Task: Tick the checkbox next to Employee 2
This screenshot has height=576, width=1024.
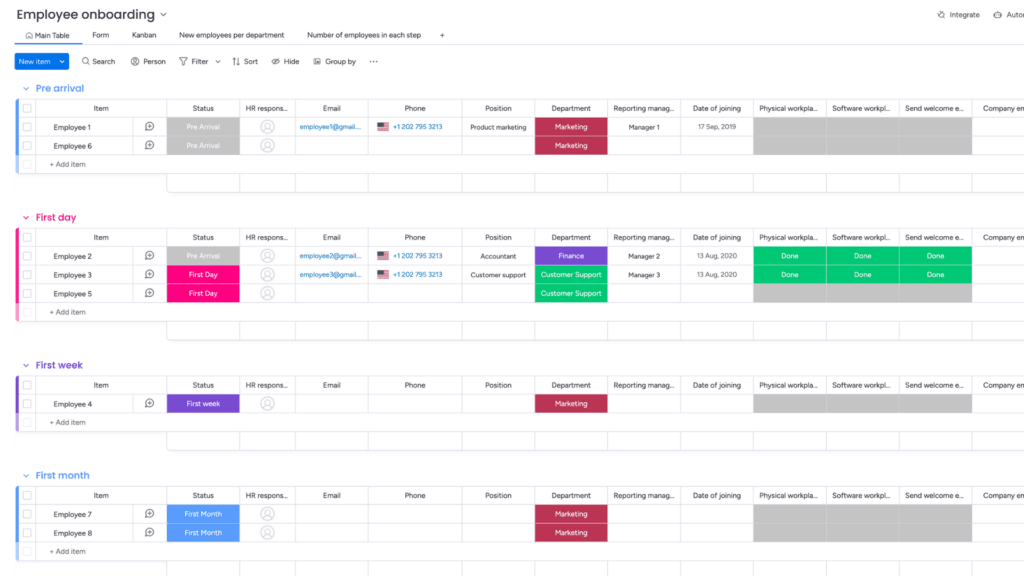Action: (27, 256)
